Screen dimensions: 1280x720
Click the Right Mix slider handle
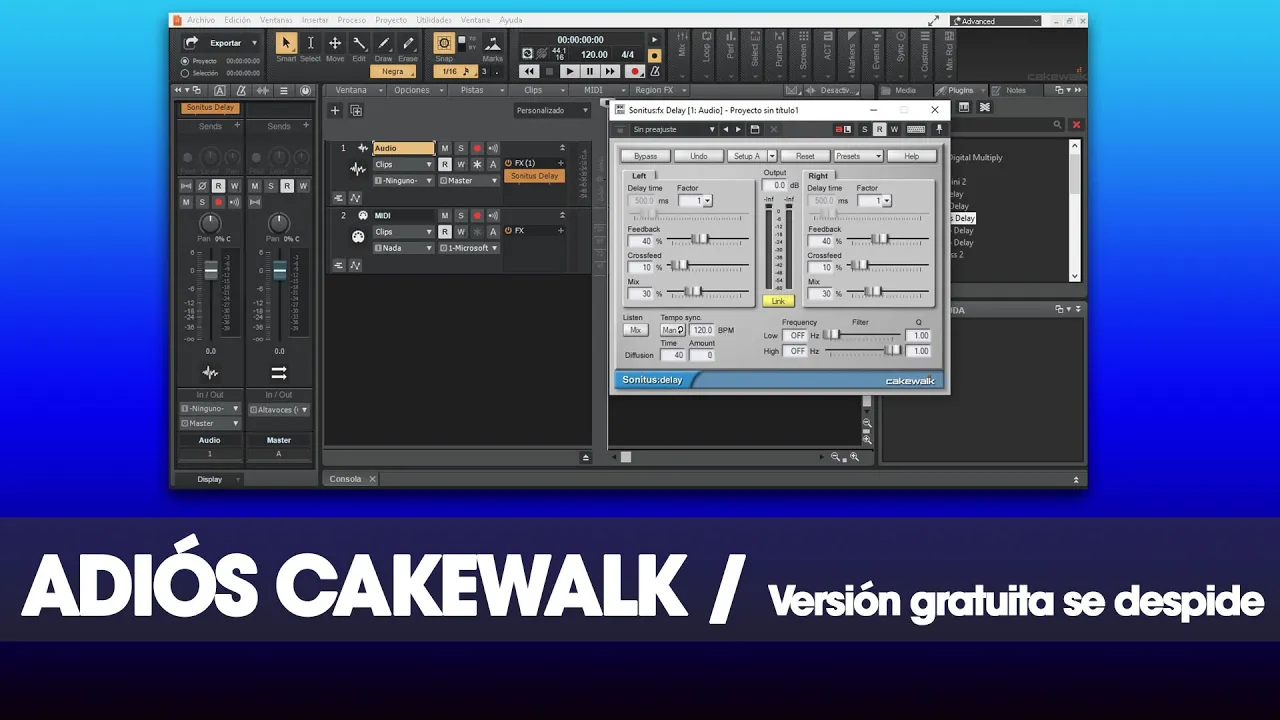point(873,291)
